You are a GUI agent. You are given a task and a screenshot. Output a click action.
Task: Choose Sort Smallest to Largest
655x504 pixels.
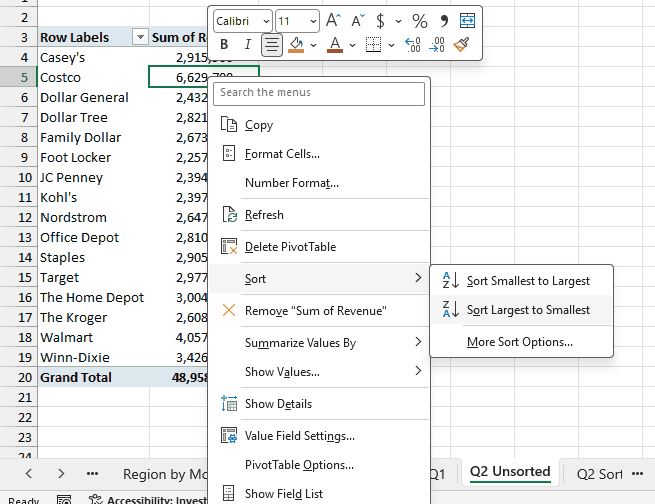[x=521, y=281]
